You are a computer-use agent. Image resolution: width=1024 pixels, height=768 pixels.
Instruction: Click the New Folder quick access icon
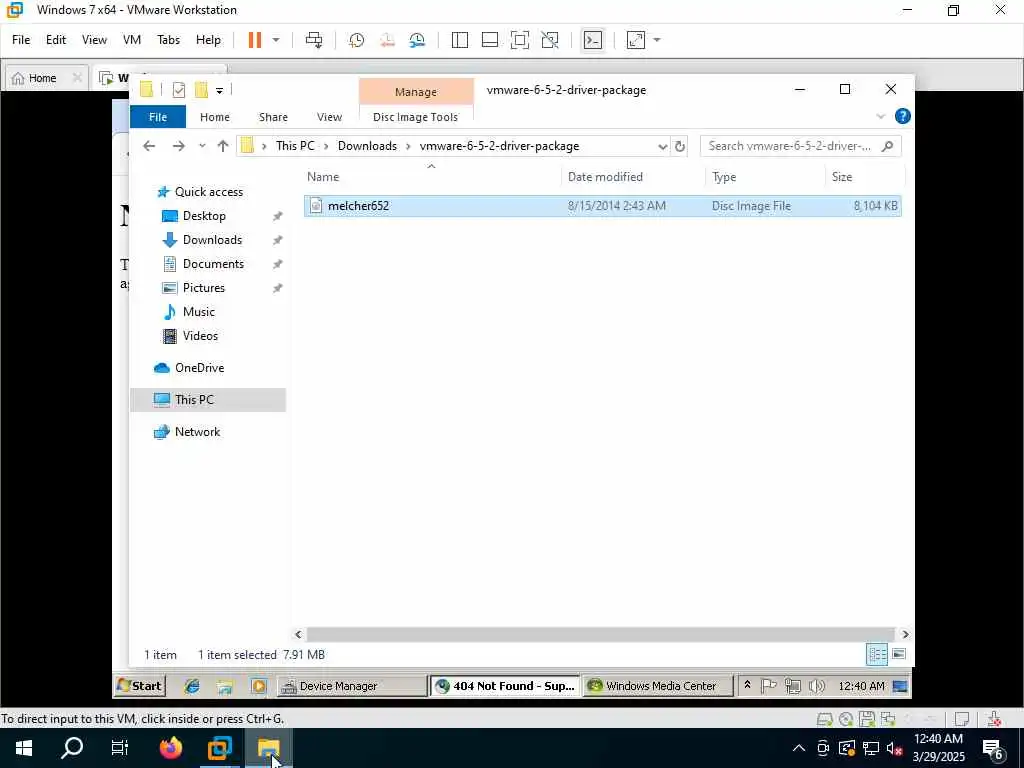click(x=201, y=90)
